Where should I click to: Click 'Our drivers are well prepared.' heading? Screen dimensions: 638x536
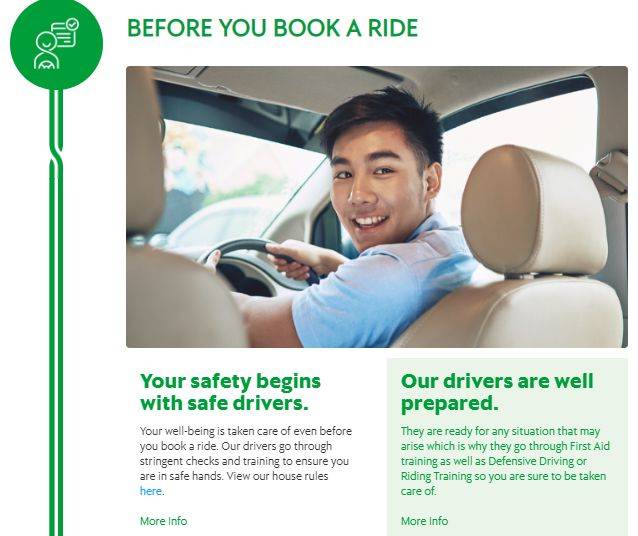497,392
